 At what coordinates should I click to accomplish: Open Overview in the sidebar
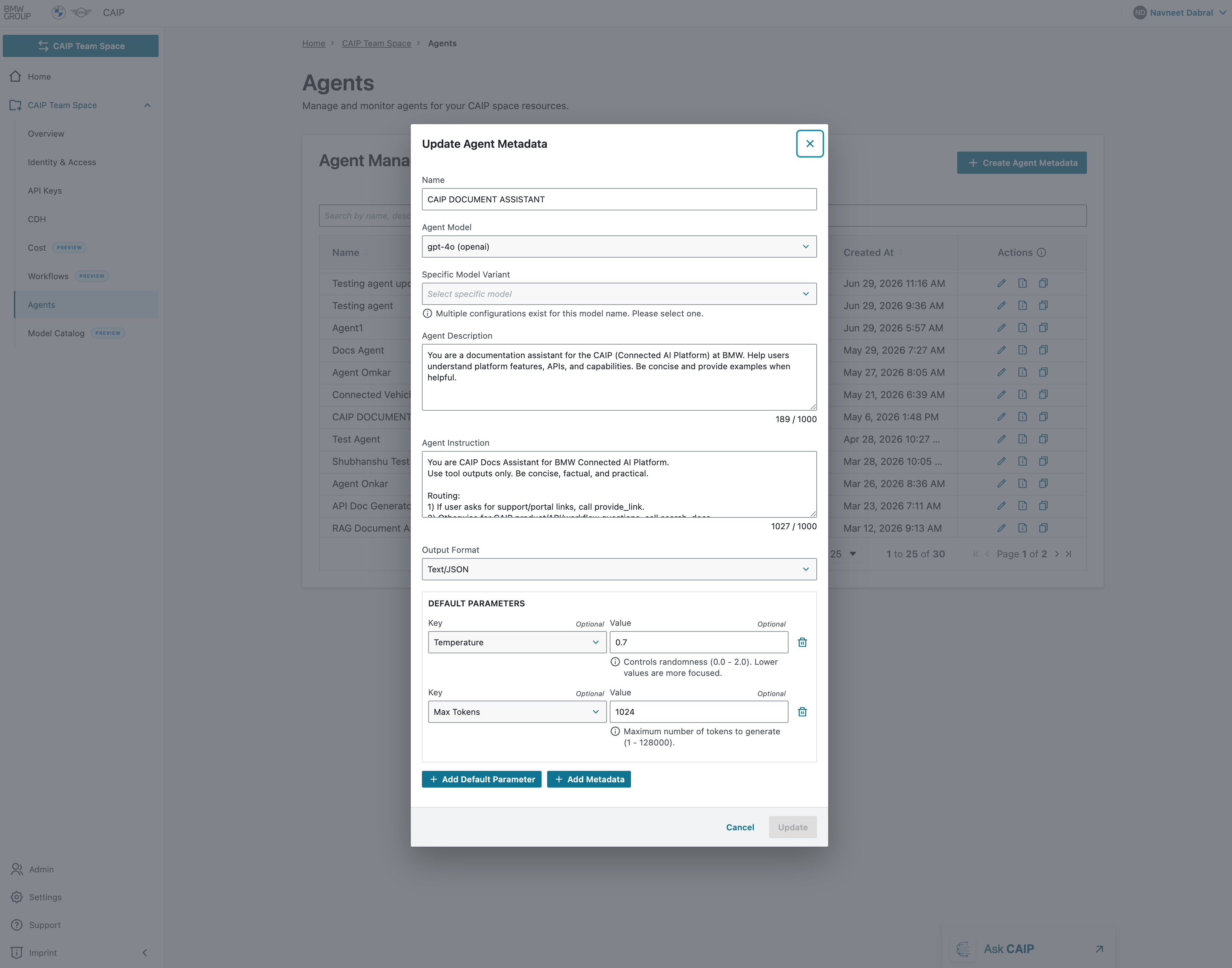(x=46, y=134)
